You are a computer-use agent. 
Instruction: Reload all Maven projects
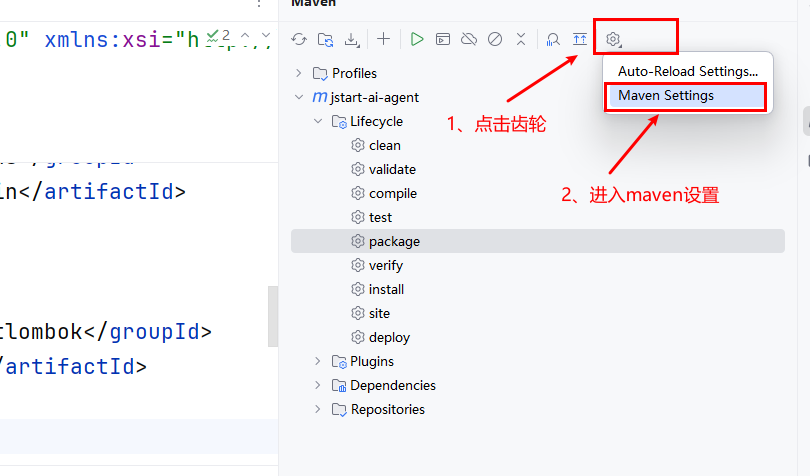point(299,39)
